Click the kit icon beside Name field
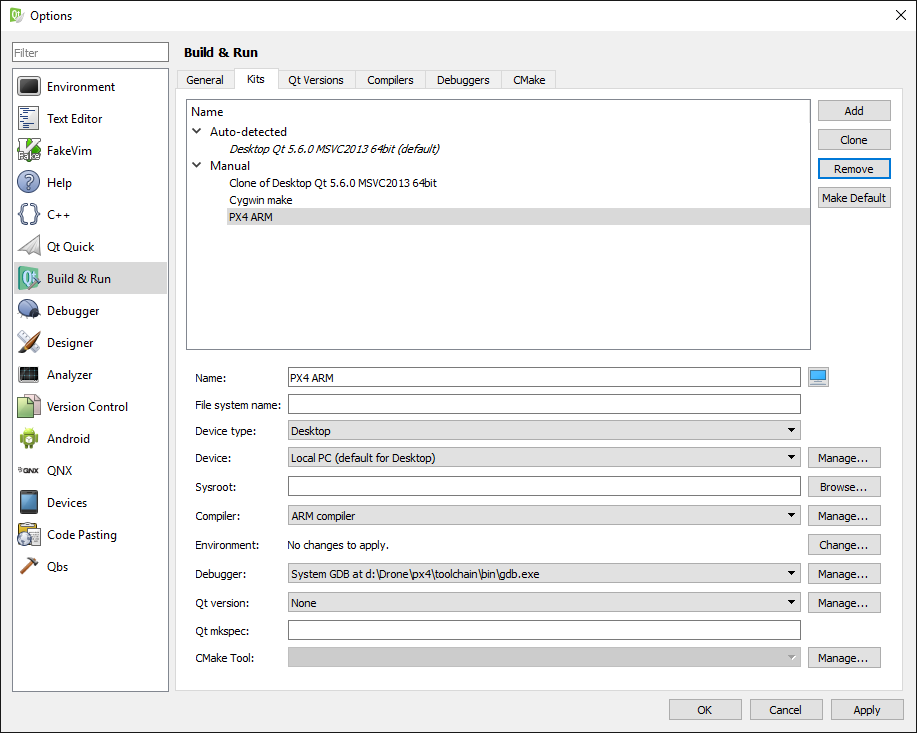 [819, 377]
